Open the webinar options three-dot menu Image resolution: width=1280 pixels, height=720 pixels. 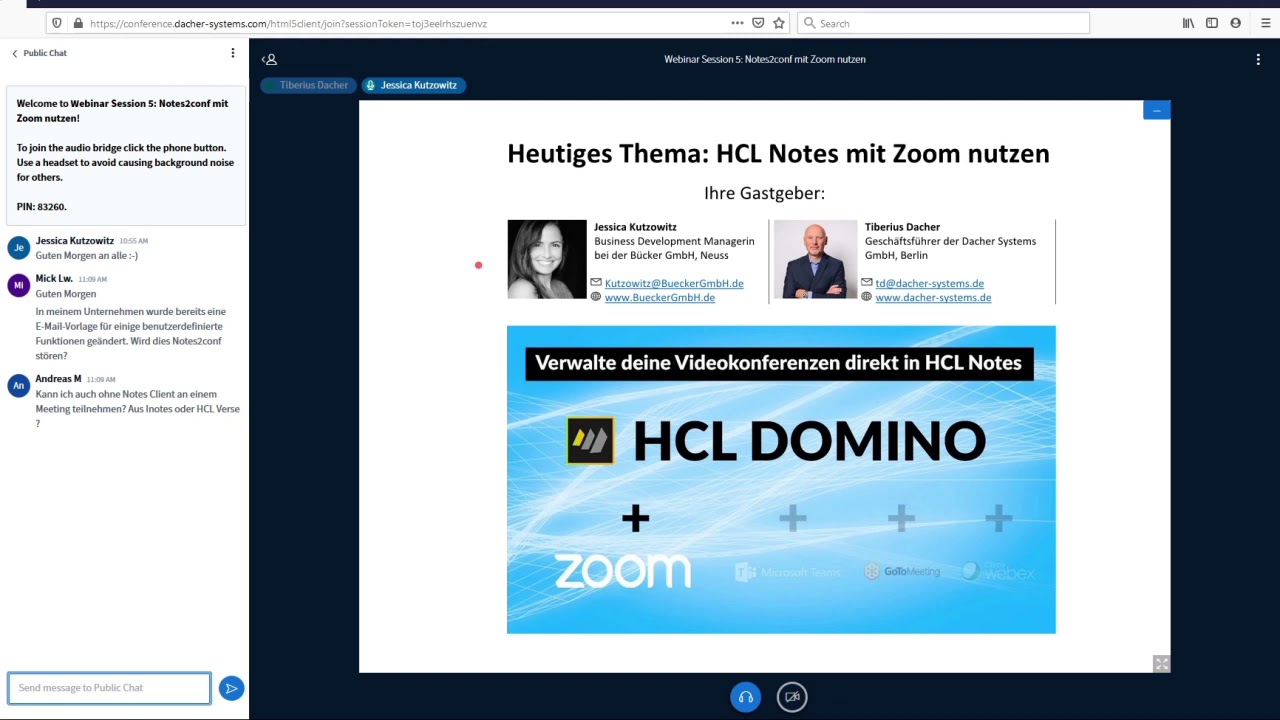pyautogui.click(x=1258, y=59)
